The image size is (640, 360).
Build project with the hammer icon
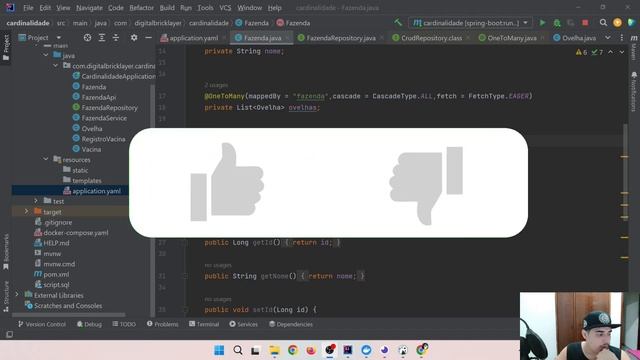pyautogui.click(x=398, y=23)
